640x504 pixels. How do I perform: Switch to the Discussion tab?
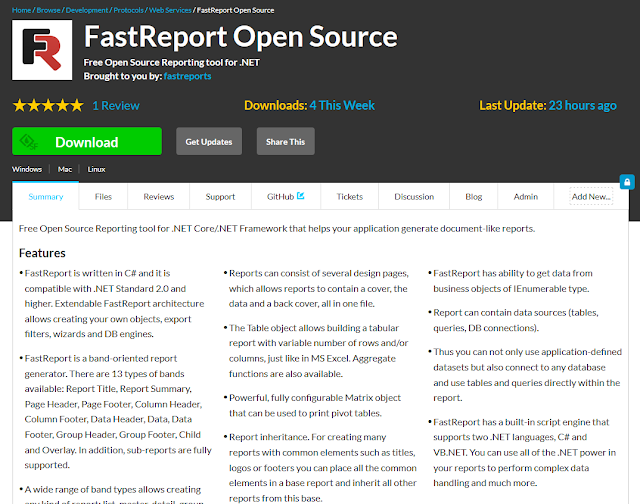414,197
